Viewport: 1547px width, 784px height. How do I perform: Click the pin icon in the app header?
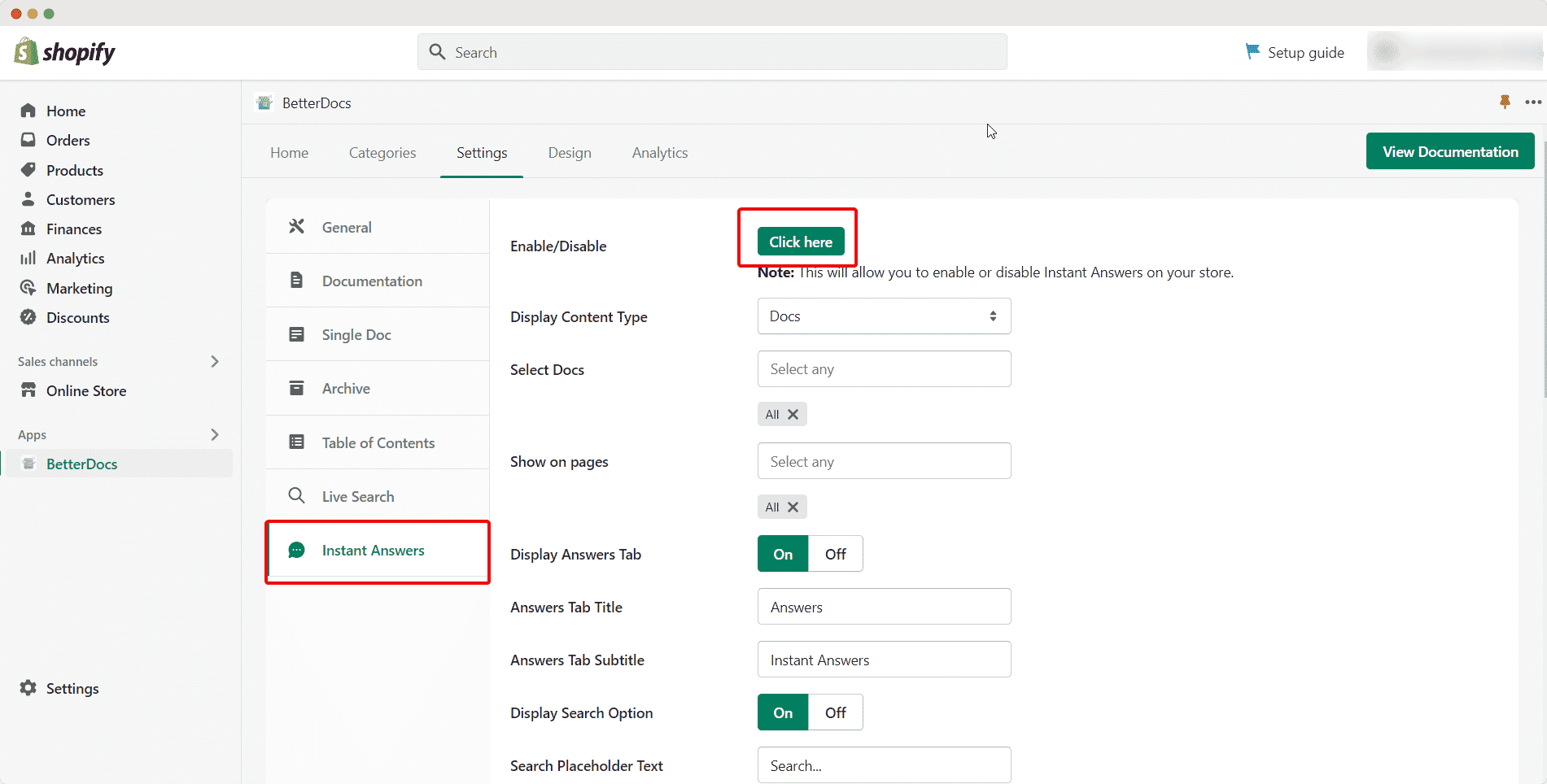pos(1505,102)
